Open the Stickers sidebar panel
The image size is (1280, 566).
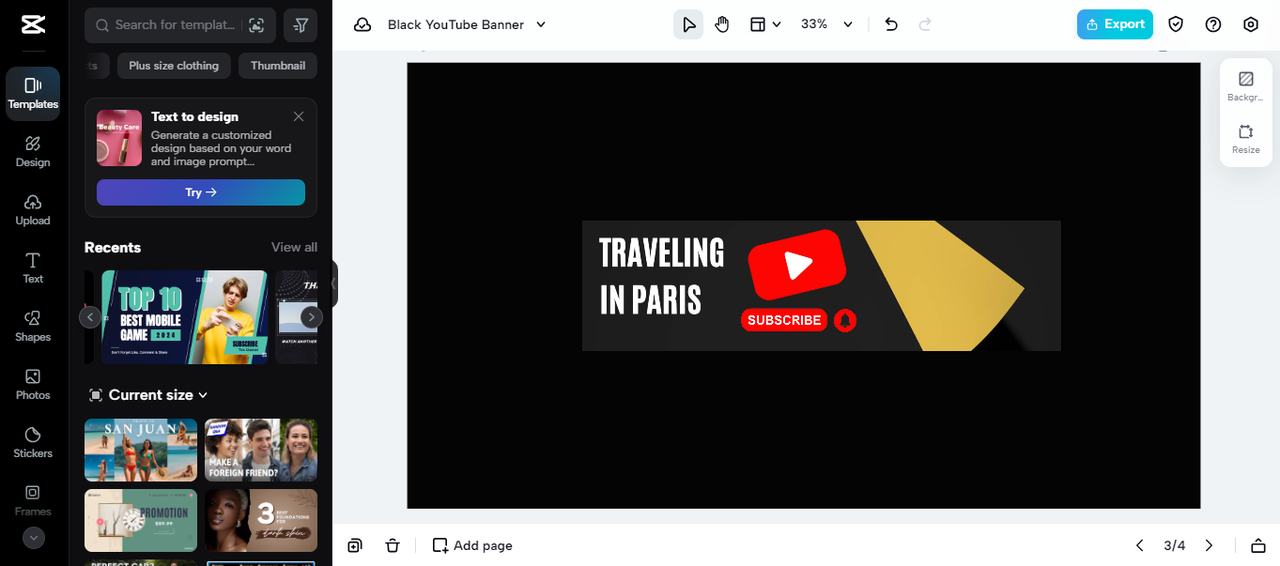tap(33, 443)
